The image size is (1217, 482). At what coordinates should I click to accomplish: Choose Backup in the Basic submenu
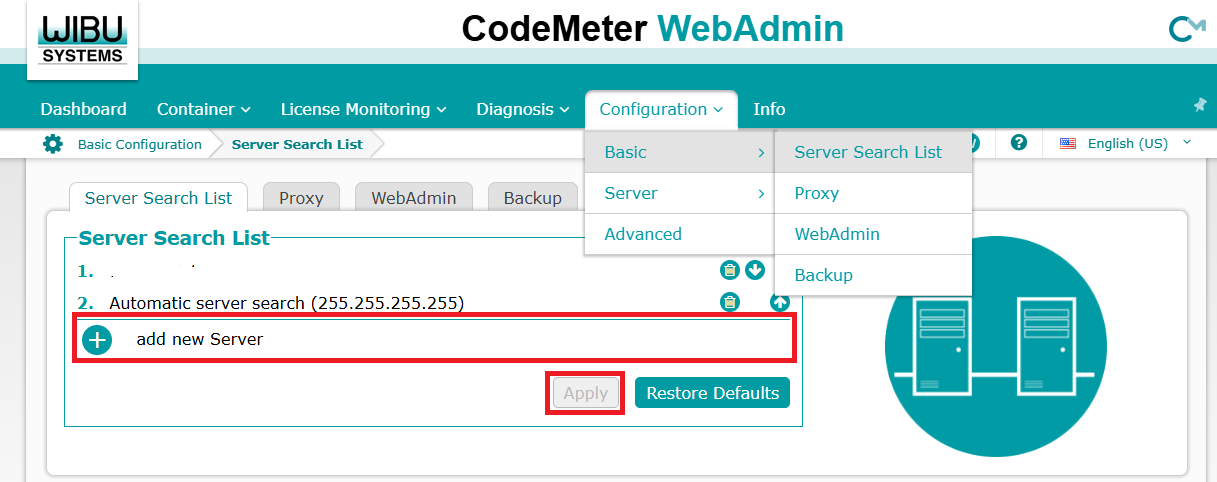pyautogui.click(x=873, y=275)
